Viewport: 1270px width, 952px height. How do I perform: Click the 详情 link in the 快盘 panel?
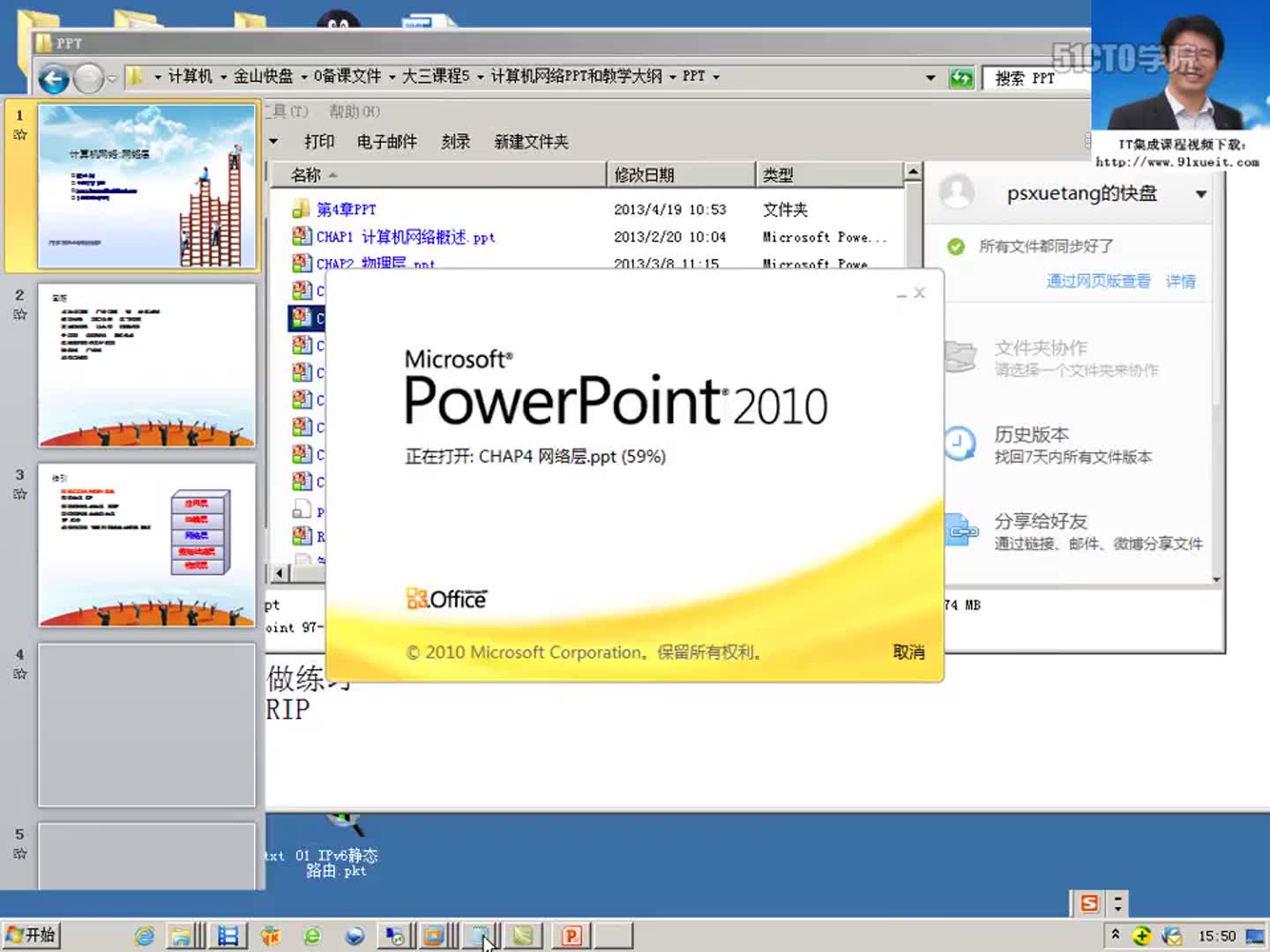point(1180,281)
